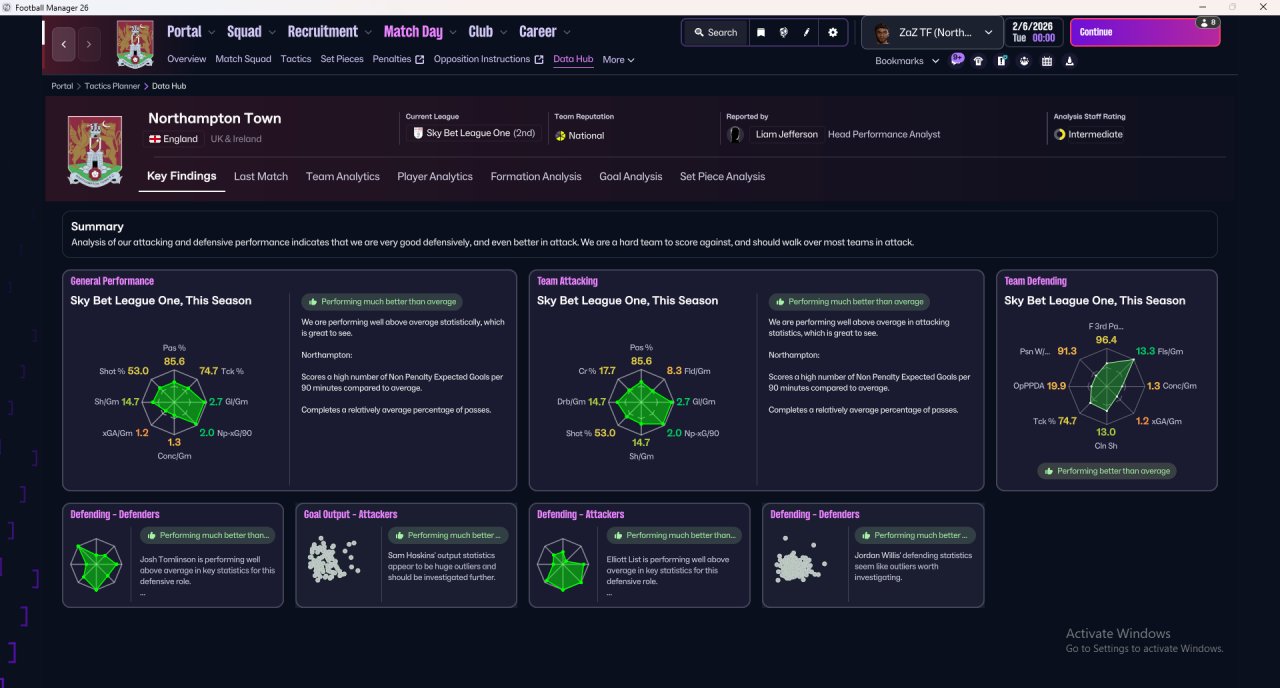Screen dimensions: 1280x688
Task: Open the Jordan Willis Defending - Defenders card
Action: [x=873, y=555]
